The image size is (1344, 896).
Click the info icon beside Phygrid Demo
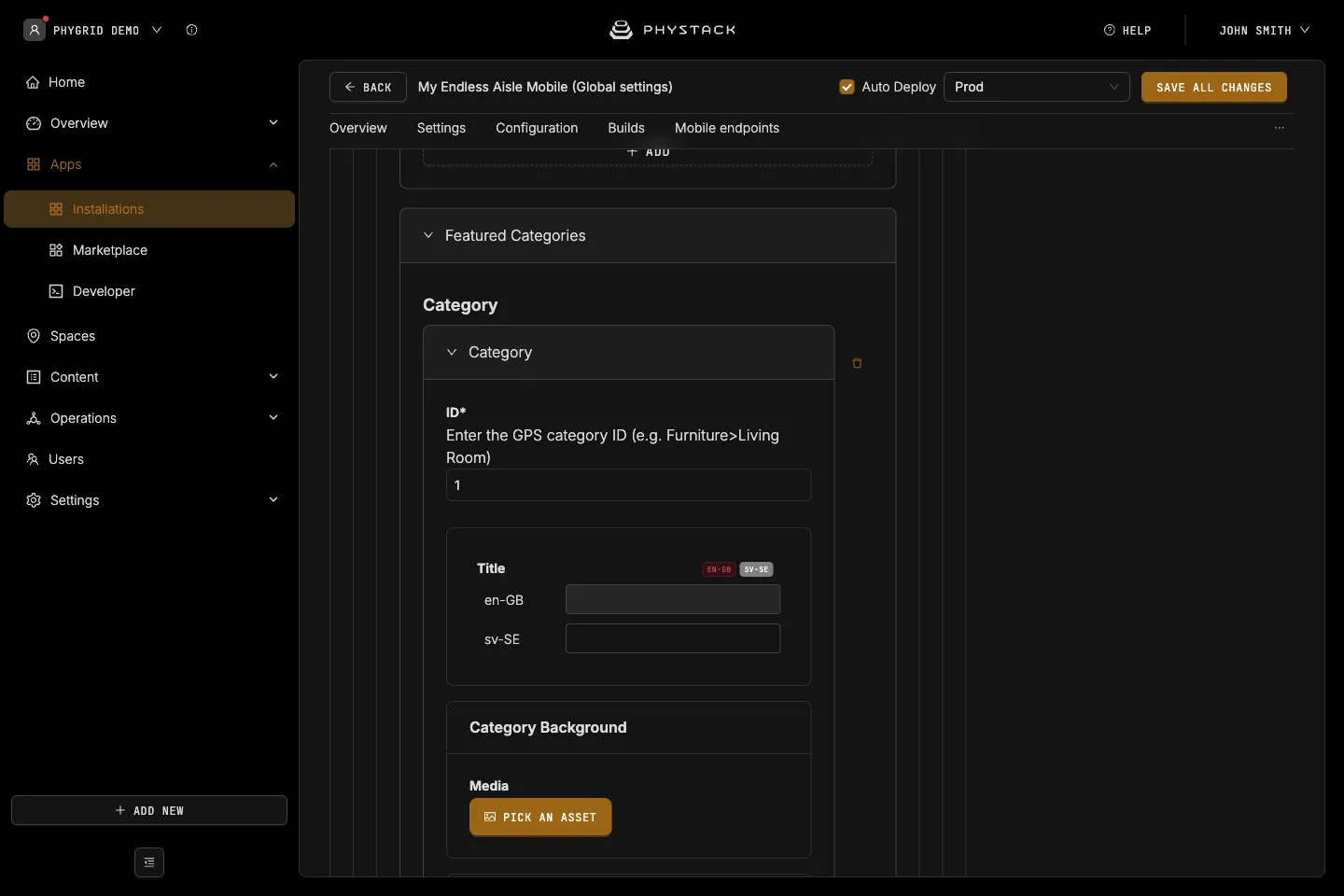pyautogui.click(x=191, y=30)
